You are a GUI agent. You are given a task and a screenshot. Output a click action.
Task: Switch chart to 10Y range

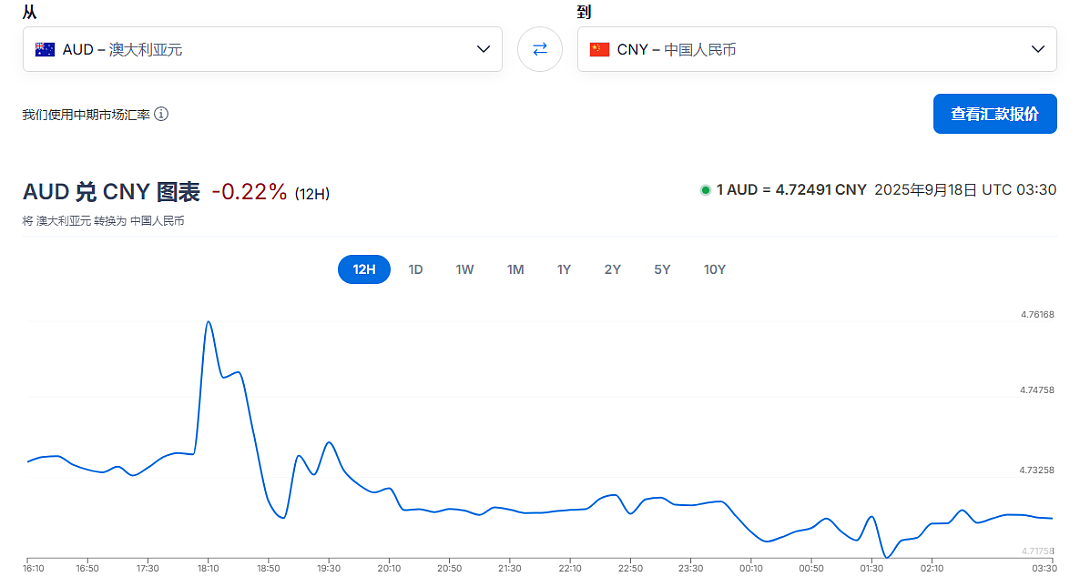(715, 269)
